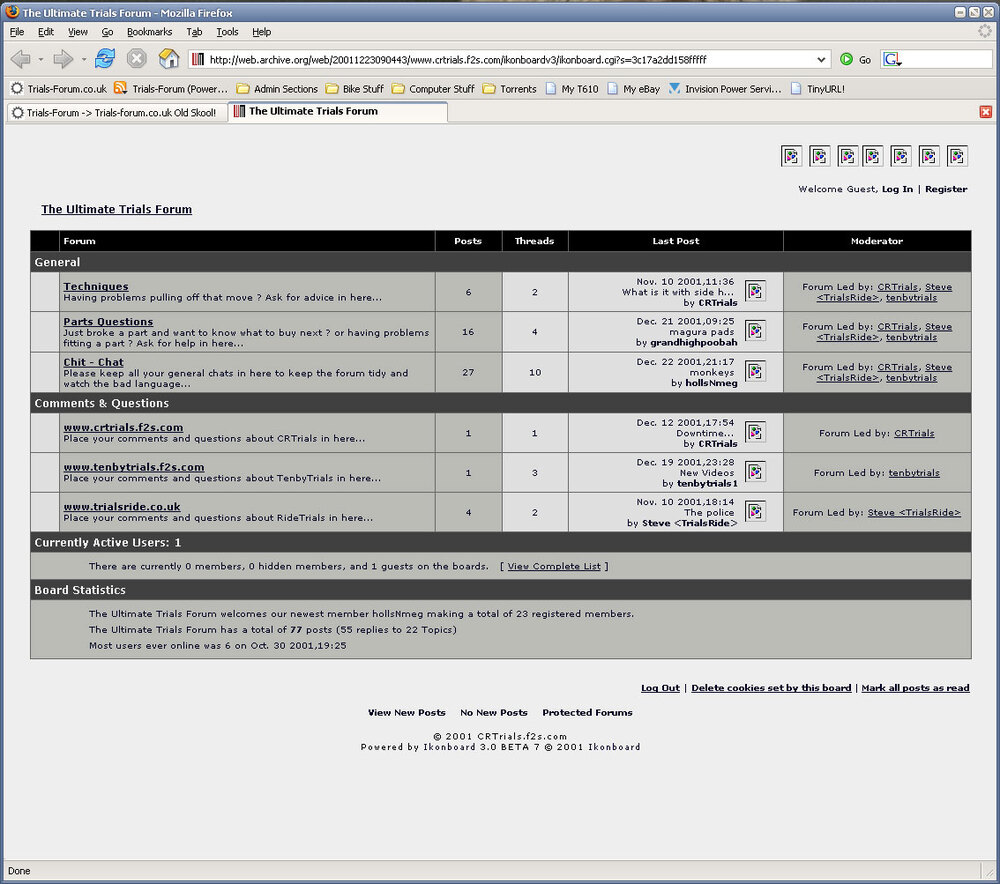Open the Tools menu

227,32
